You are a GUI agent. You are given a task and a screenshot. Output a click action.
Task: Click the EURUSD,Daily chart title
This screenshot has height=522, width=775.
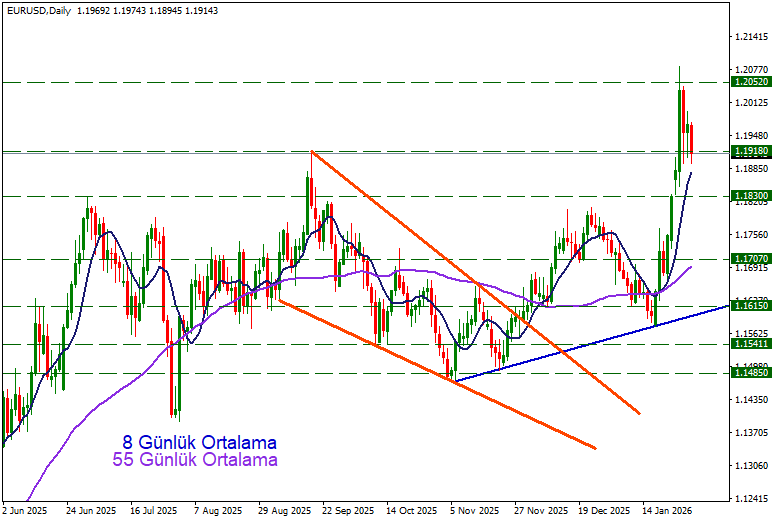pyautogui.click(x=38, y=8)
